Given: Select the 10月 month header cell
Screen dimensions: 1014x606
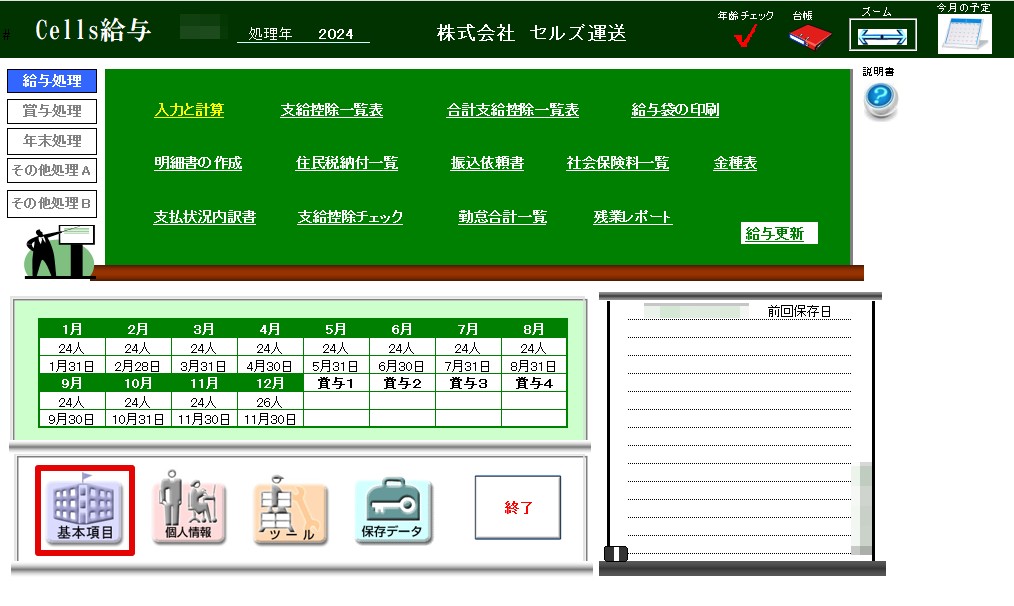Looking at the screenshot, I should click(x=138, y=383).
